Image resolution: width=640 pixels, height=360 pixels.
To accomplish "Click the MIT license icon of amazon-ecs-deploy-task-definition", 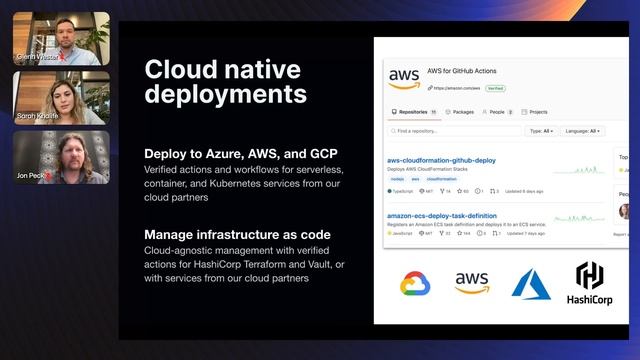I will (x=422, y=233).
